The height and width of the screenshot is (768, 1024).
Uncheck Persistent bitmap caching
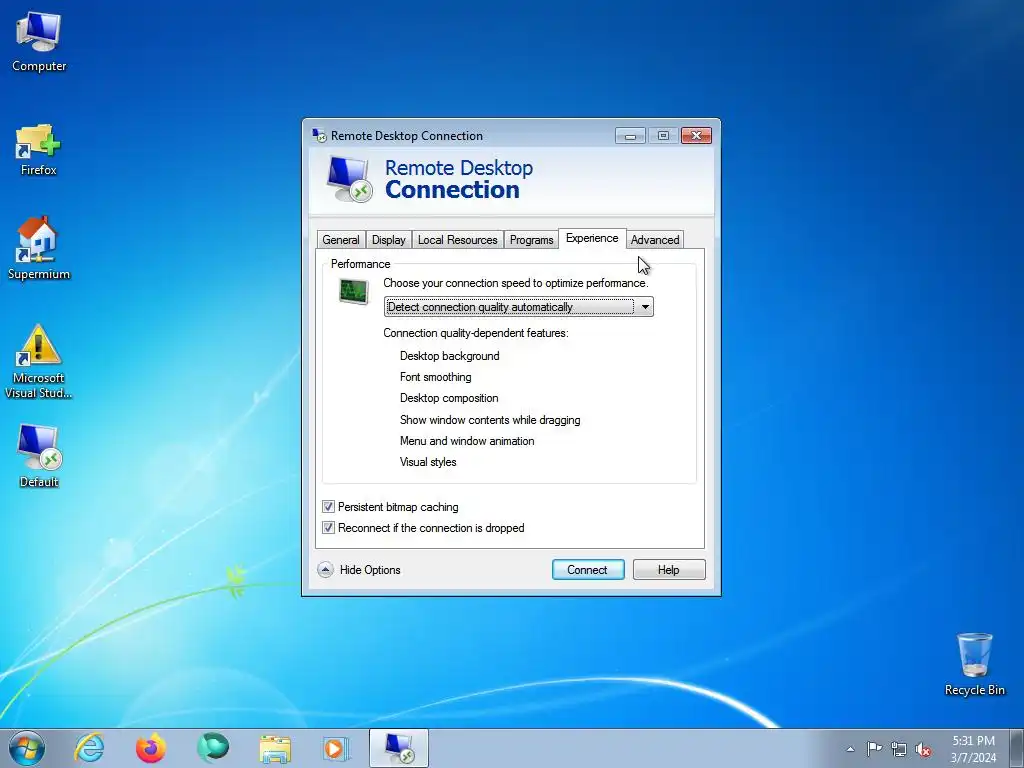tap(328, 507)
